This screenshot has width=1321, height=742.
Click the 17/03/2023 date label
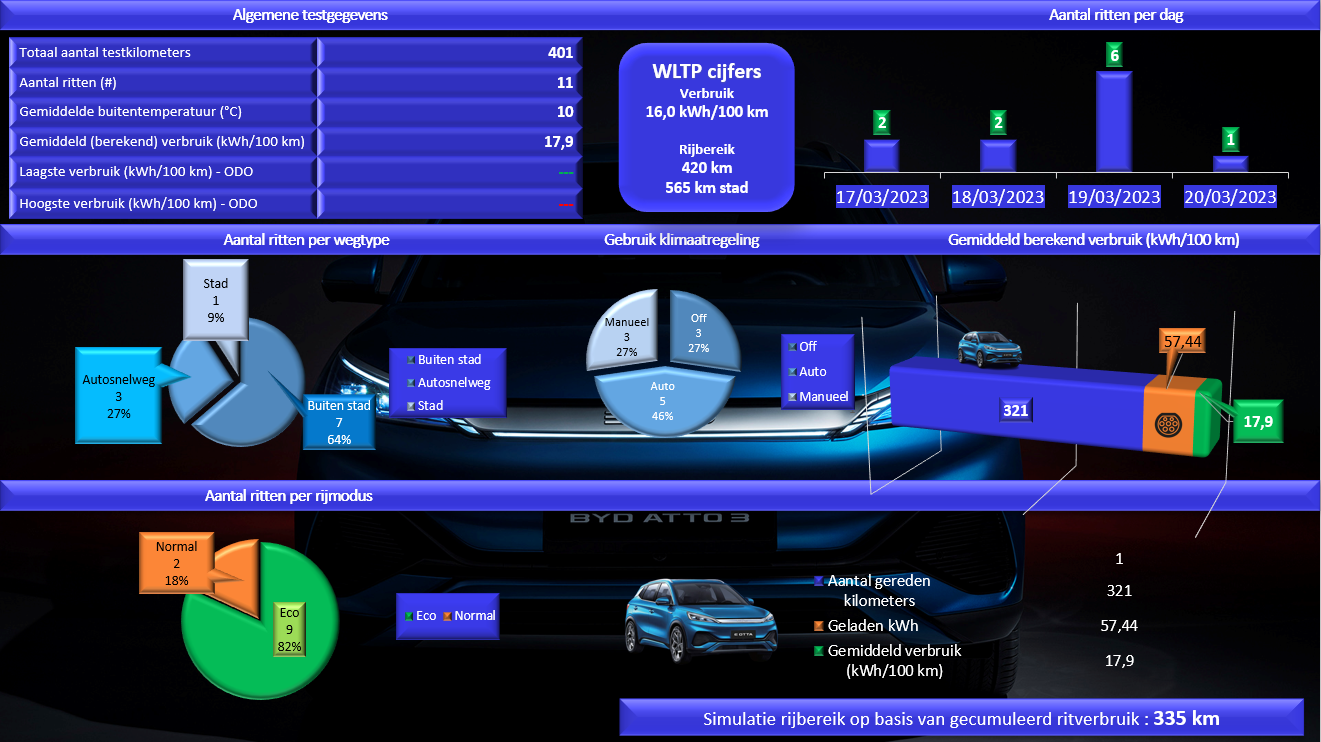(882, 196)
